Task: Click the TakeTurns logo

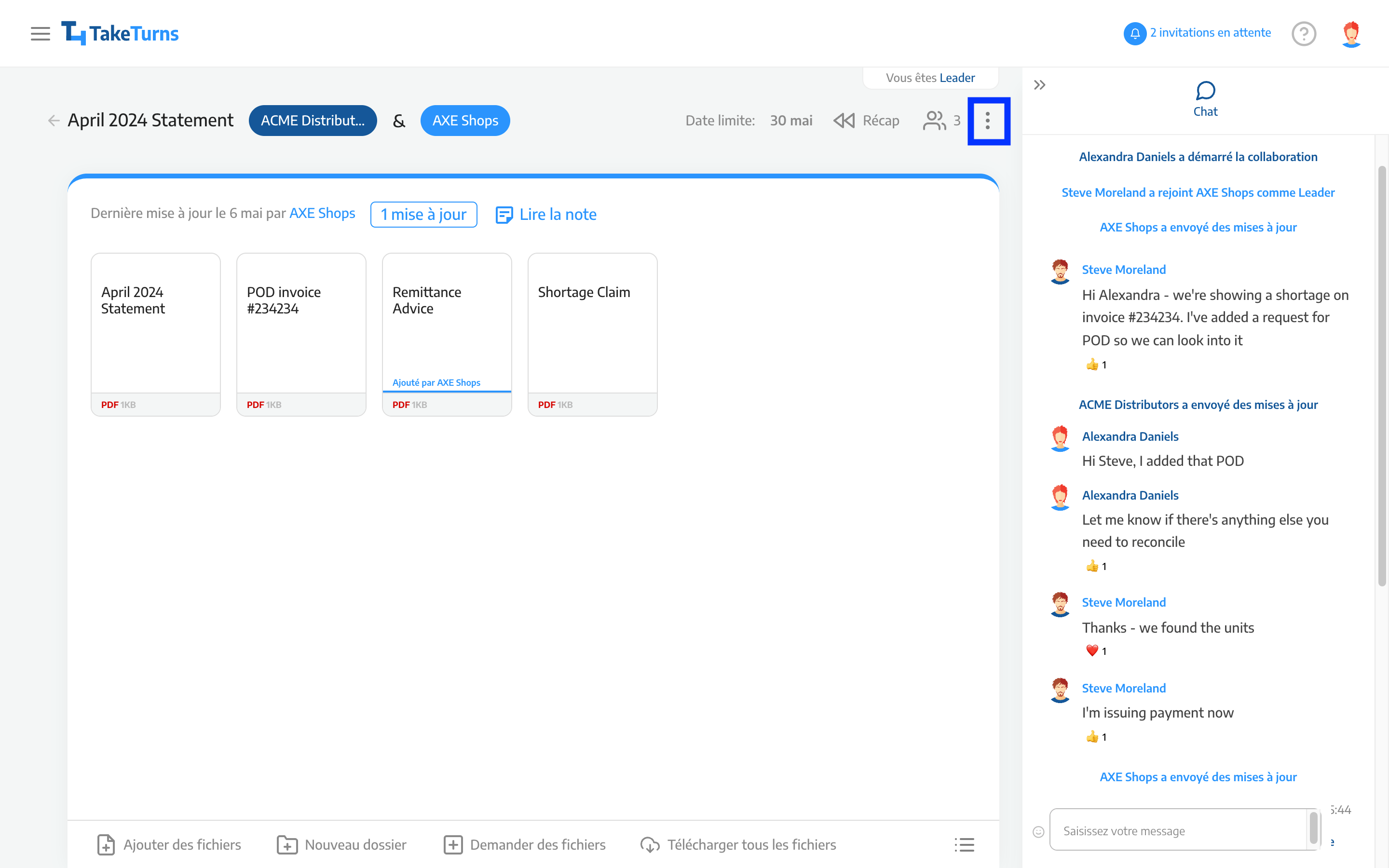Action: pos(120,34)
